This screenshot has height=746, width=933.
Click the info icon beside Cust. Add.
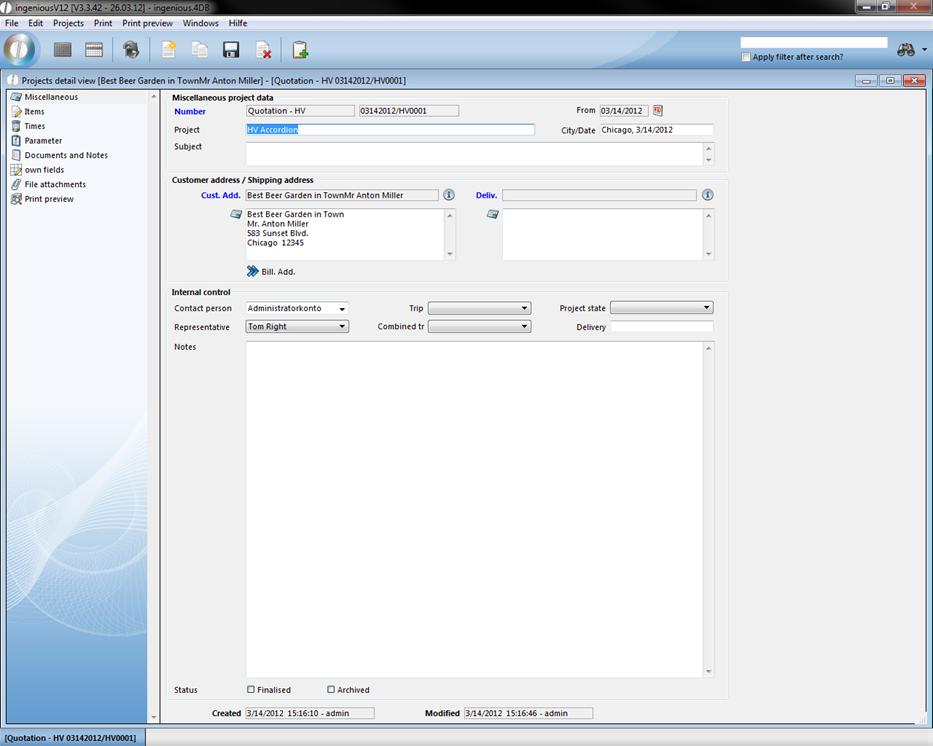(x=449, y=195)
